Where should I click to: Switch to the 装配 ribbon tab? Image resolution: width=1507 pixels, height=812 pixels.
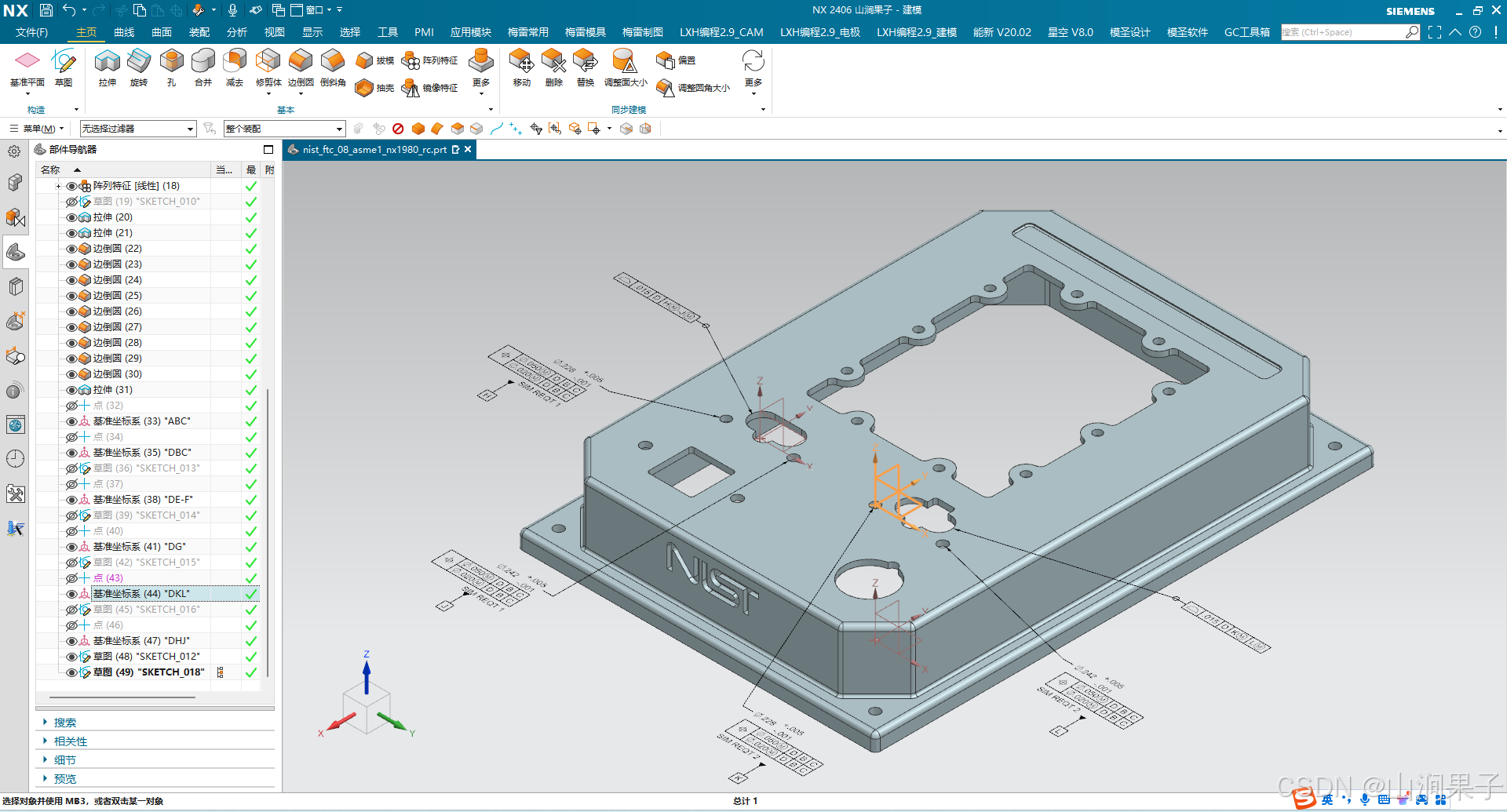(199, 32)
